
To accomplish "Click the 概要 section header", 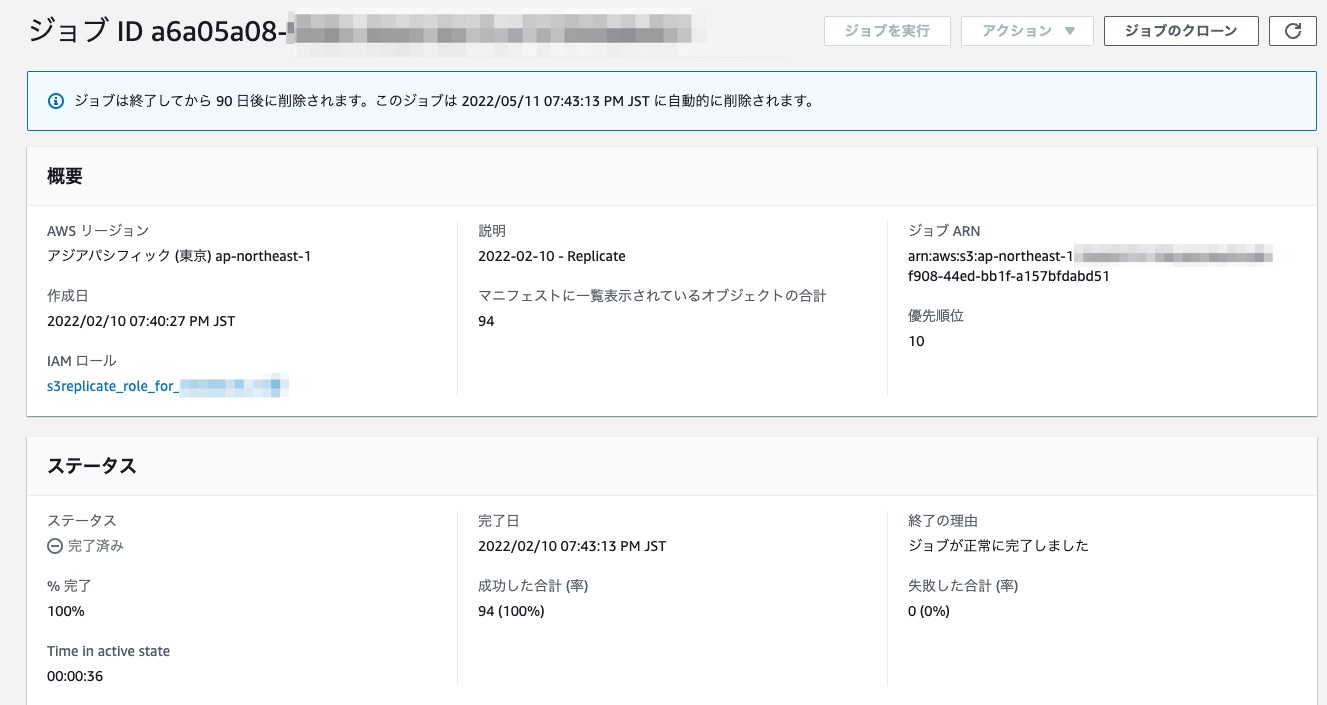I will (x=65, y=177).
